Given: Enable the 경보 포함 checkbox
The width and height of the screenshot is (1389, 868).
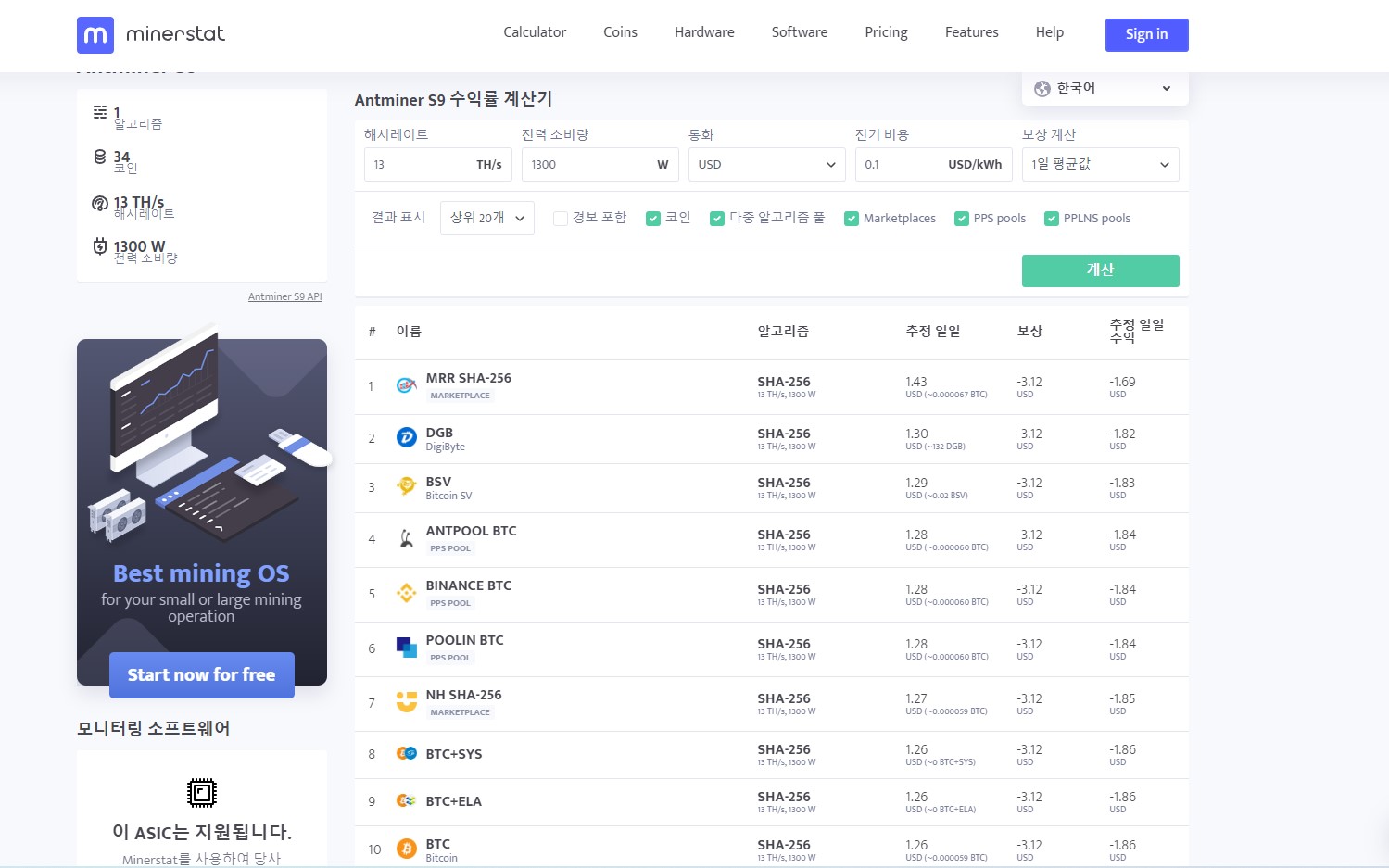Looking at the screenshot, I should 561,219.
